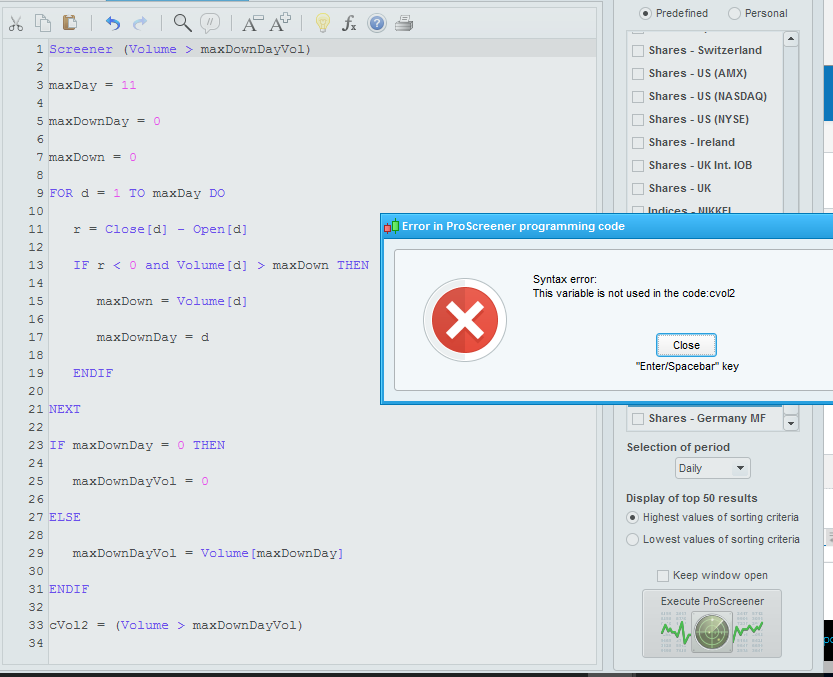Viewport: 833px width, 677px height.
Task: Check Shares - Switzerland
Action: coord(638,51)
